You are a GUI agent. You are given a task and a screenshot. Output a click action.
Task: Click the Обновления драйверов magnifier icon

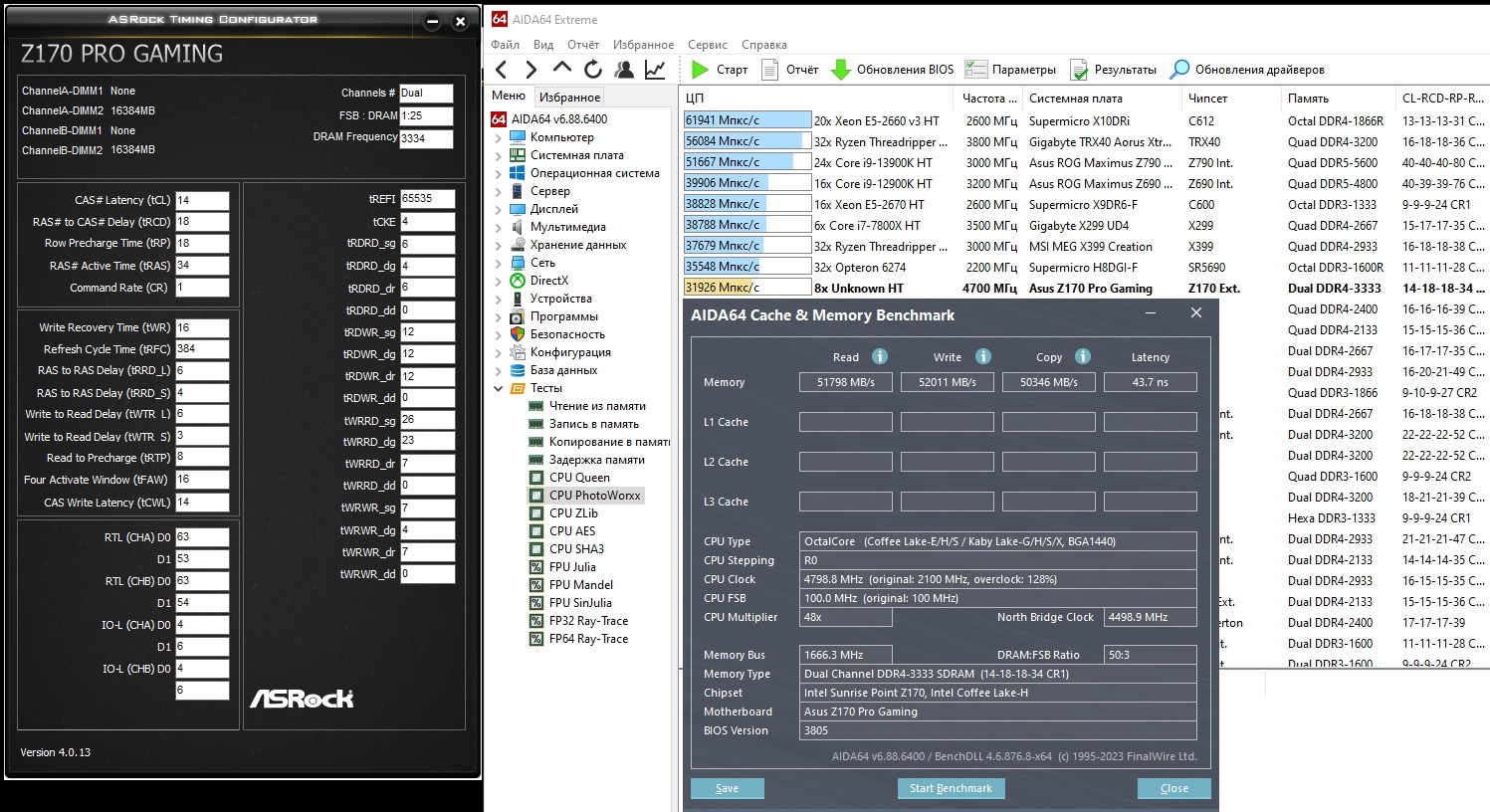click(1179, 70)
